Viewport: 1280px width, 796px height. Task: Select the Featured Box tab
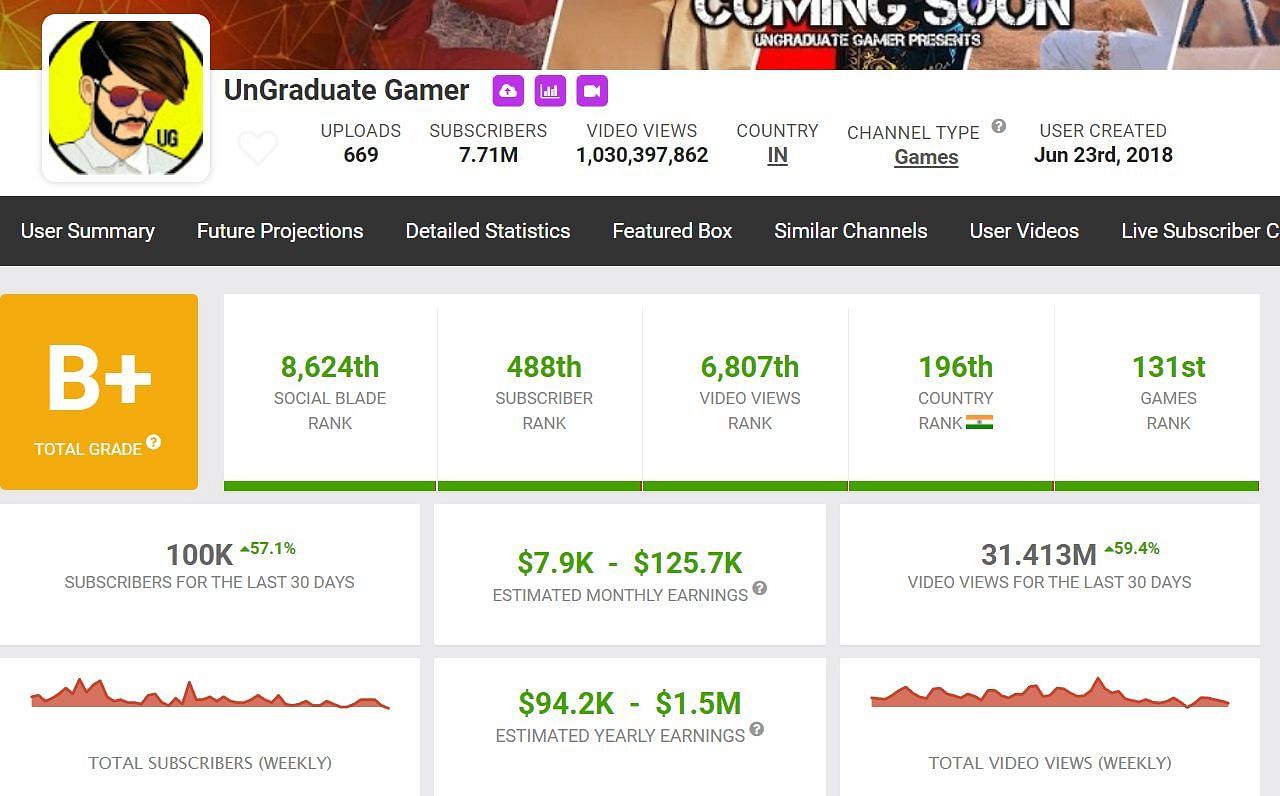(672, 231)
